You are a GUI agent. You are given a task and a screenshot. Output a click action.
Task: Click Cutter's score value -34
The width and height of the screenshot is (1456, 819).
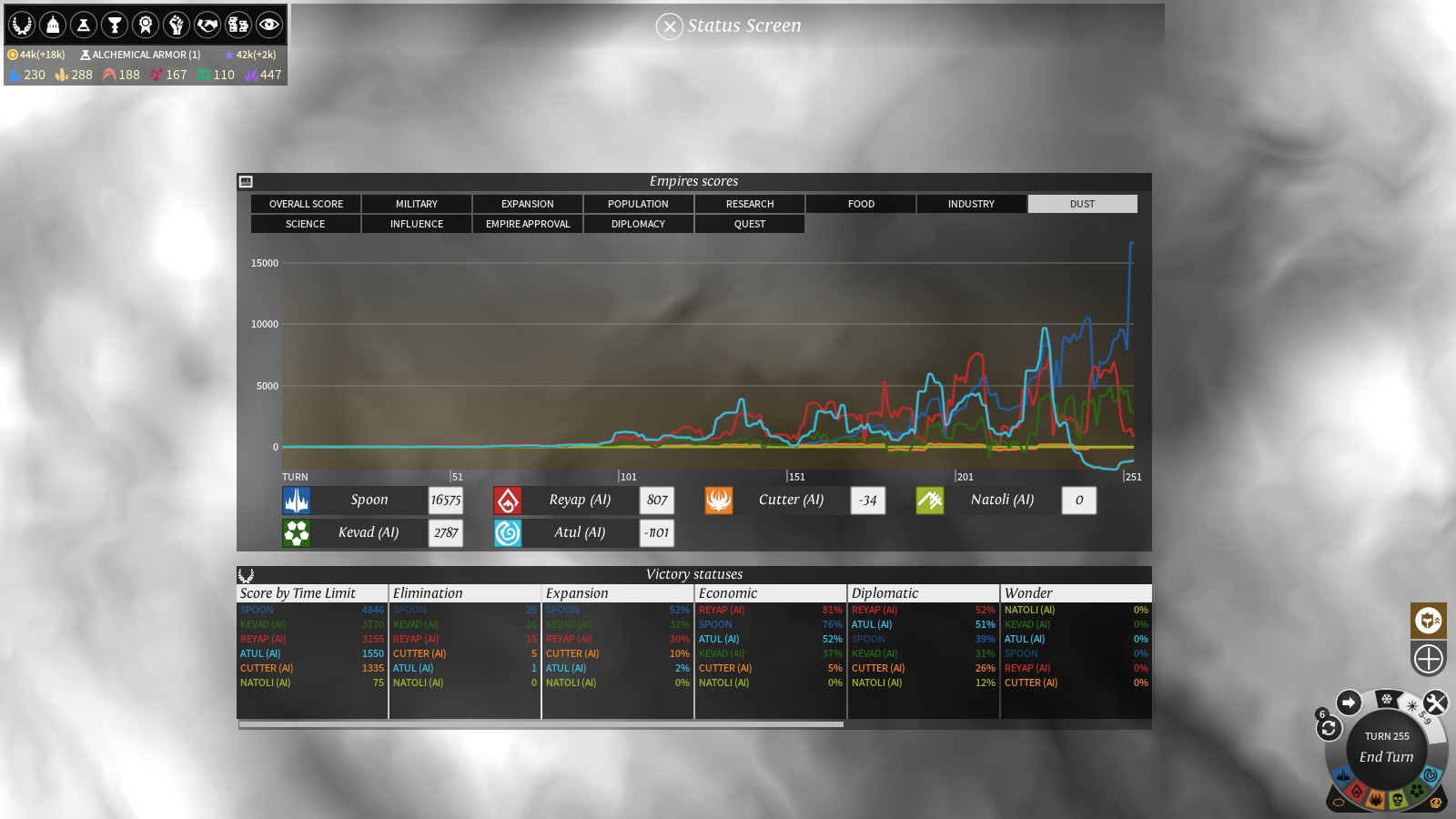click(868, 500)
